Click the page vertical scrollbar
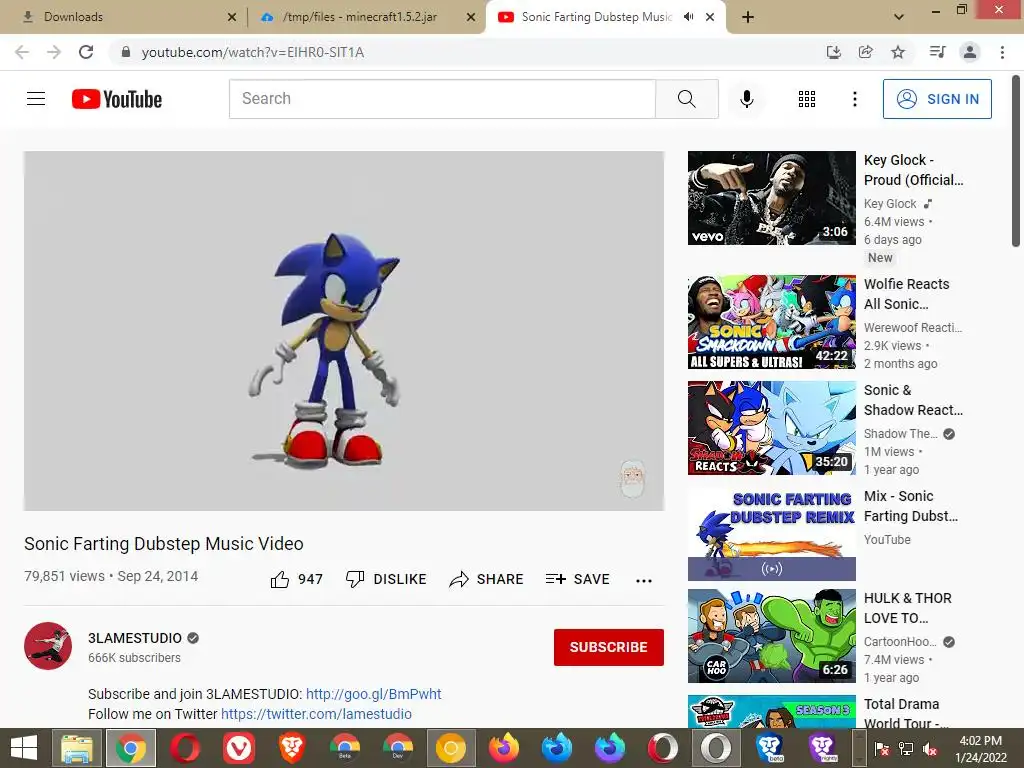 pyautogui.click(x=1016, y=161)
